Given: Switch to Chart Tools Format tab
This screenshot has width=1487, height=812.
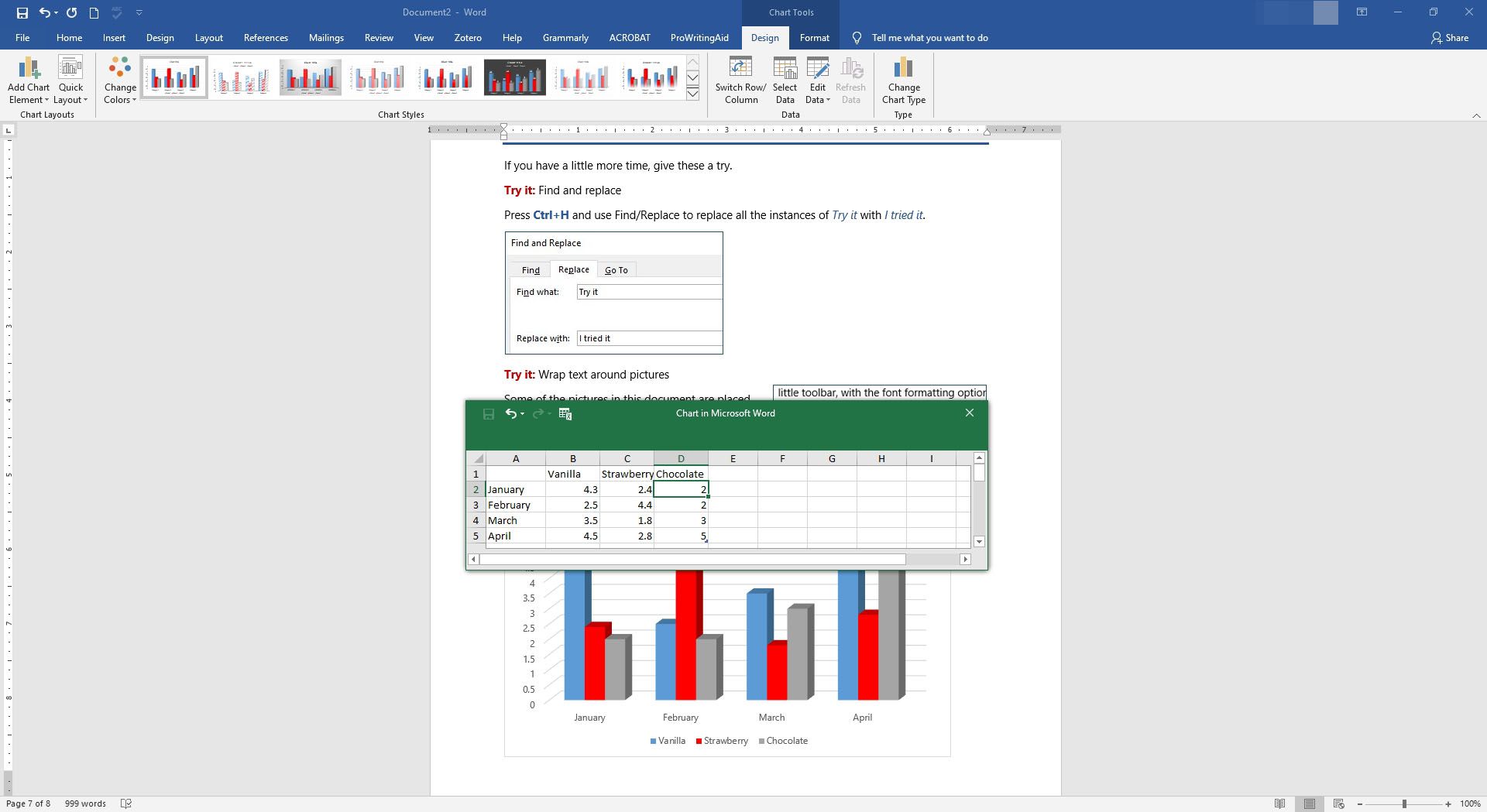Looking at the screenshot, I should 814,37.
